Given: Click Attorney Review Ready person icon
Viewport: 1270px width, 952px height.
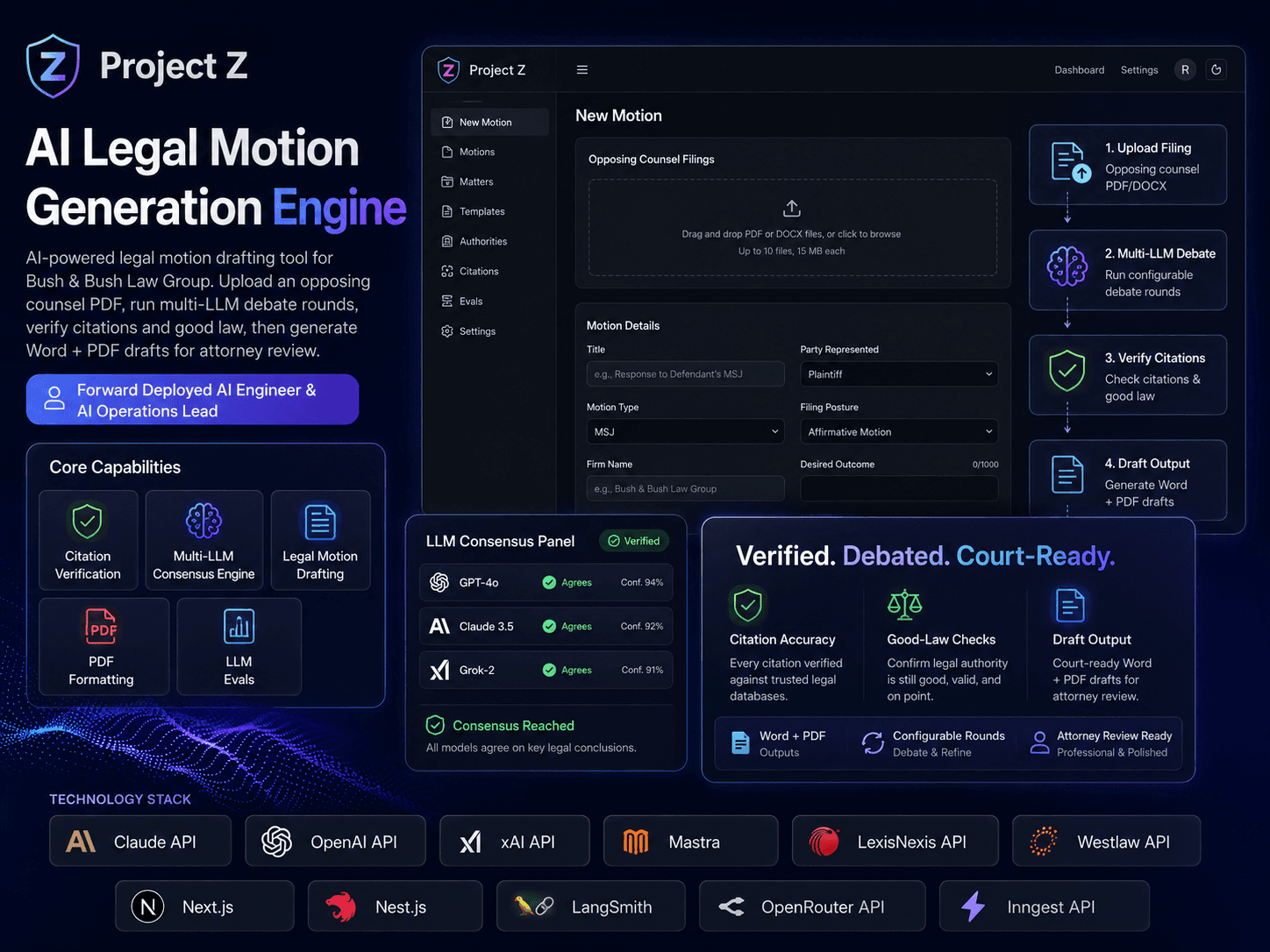Looking at the screenshot, I should point(1039,743).
